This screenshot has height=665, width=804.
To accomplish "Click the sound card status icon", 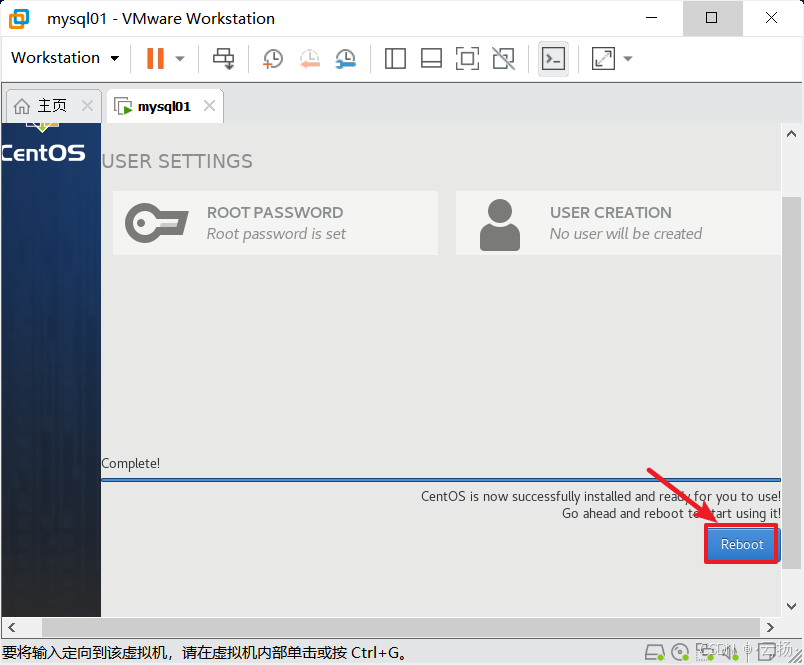I will click(729, 652).
